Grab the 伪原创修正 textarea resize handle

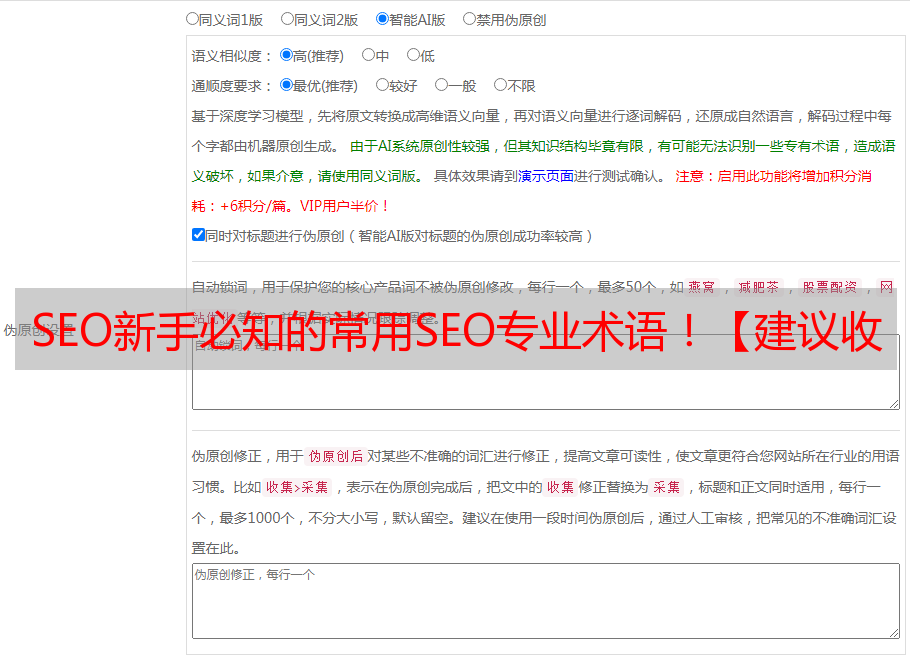894,633
